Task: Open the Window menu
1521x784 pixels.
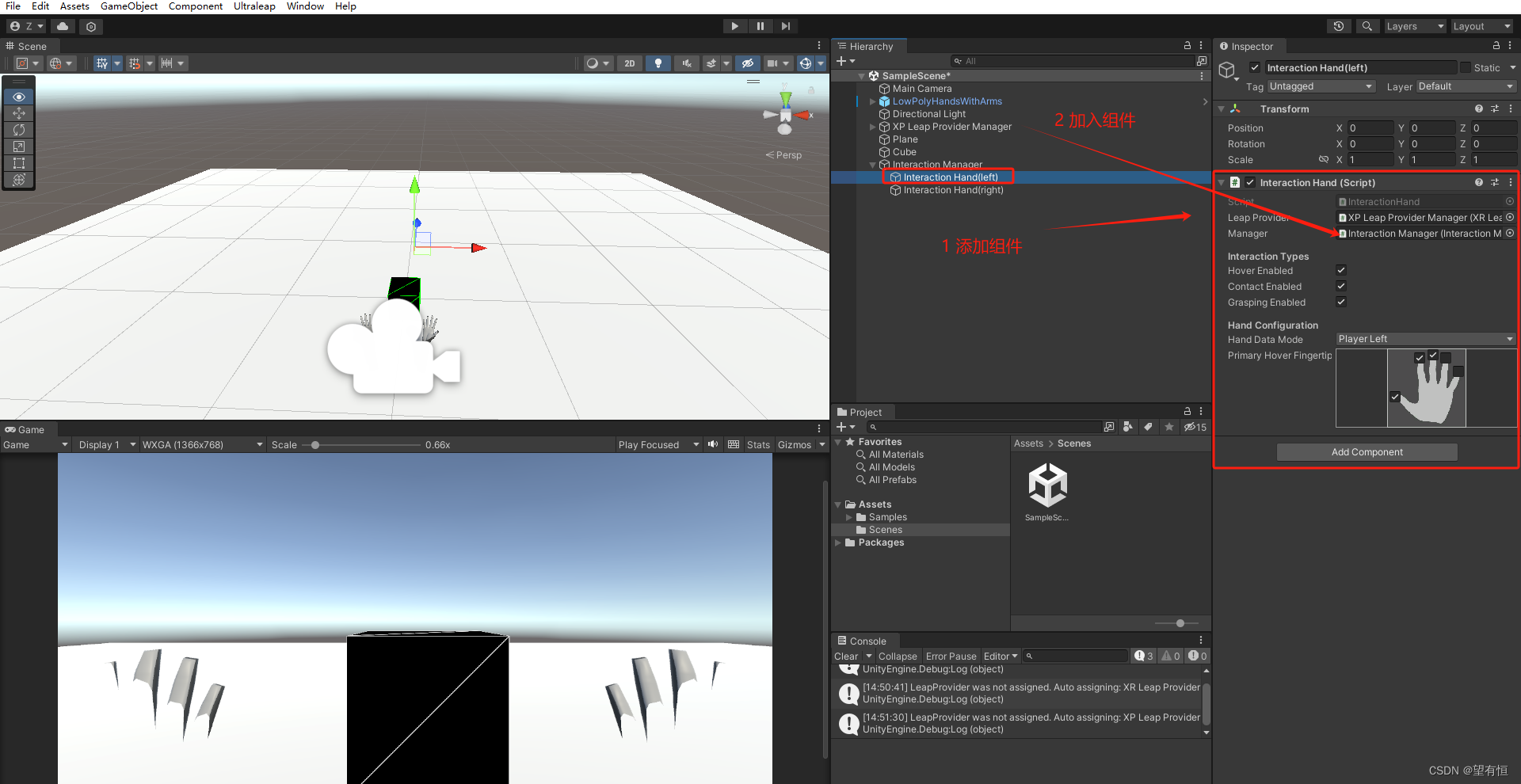Action: 305,6
